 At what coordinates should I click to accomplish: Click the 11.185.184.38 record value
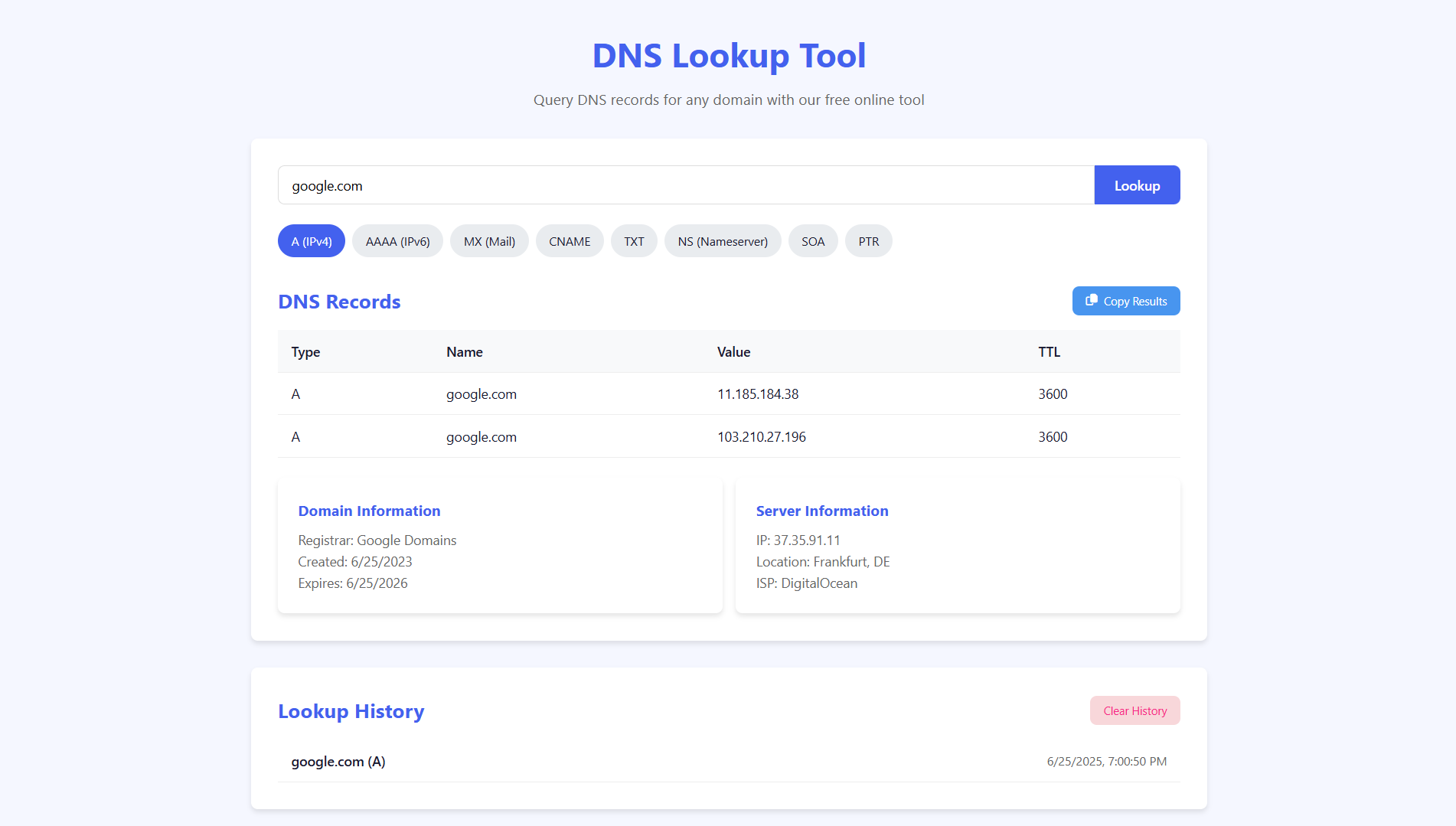click(758, 394)
